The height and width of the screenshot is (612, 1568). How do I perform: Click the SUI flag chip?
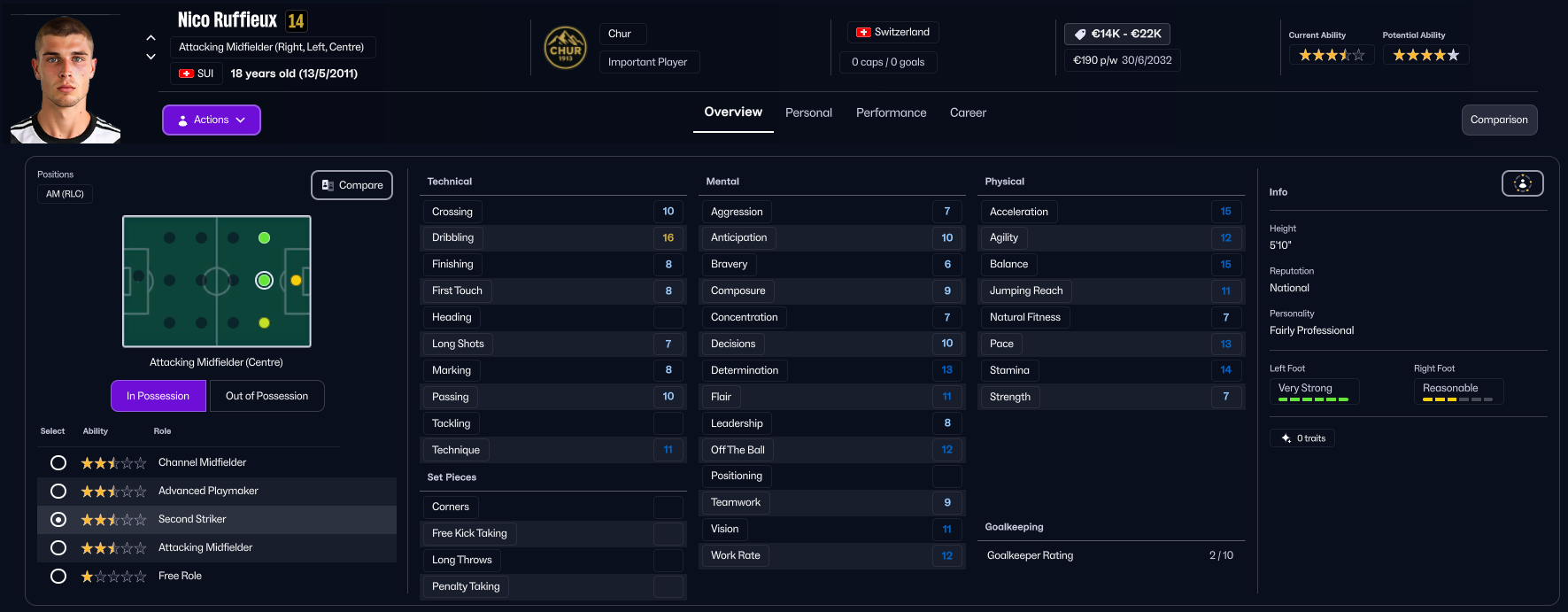pyautogui.click(x=197, y=74)
